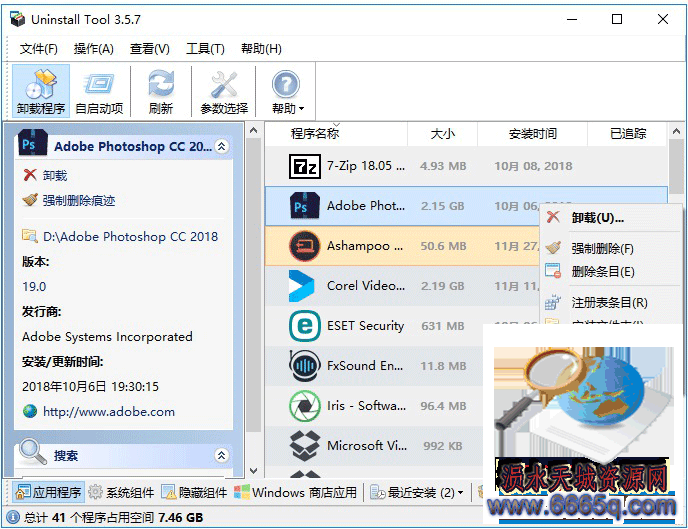Select the Adobe Photoshop list icon

[305, 206]
